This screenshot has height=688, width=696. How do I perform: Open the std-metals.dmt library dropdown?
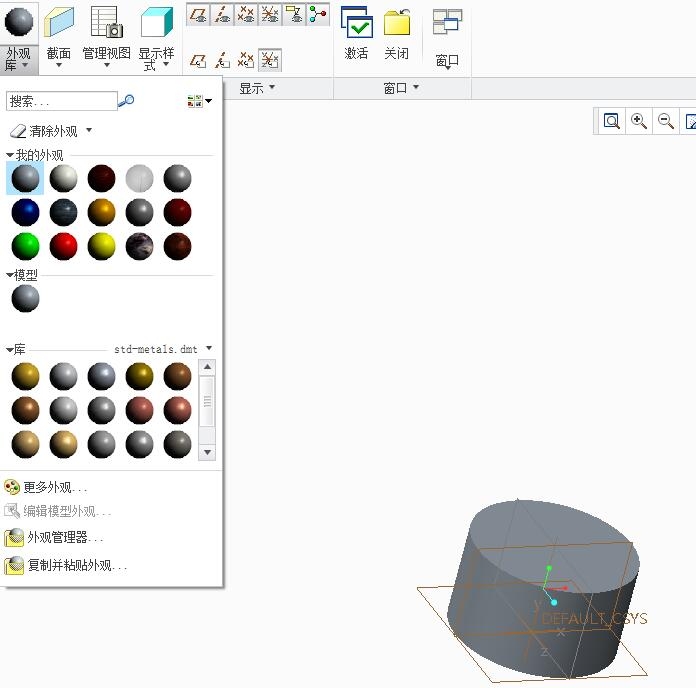point(209,349)
